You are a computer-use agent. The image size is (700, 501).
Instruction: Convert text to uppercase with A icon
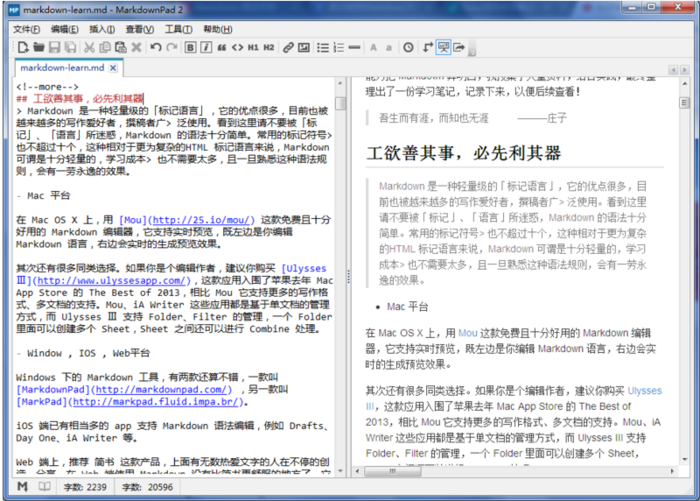(374, 47)
